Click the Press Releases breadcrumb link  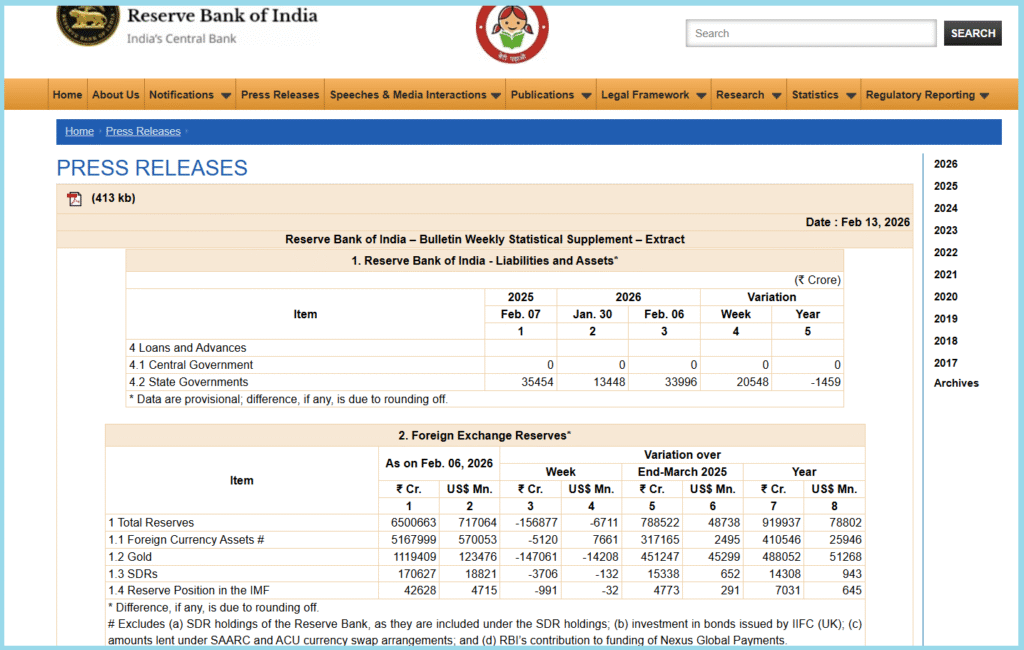[143, 131]
